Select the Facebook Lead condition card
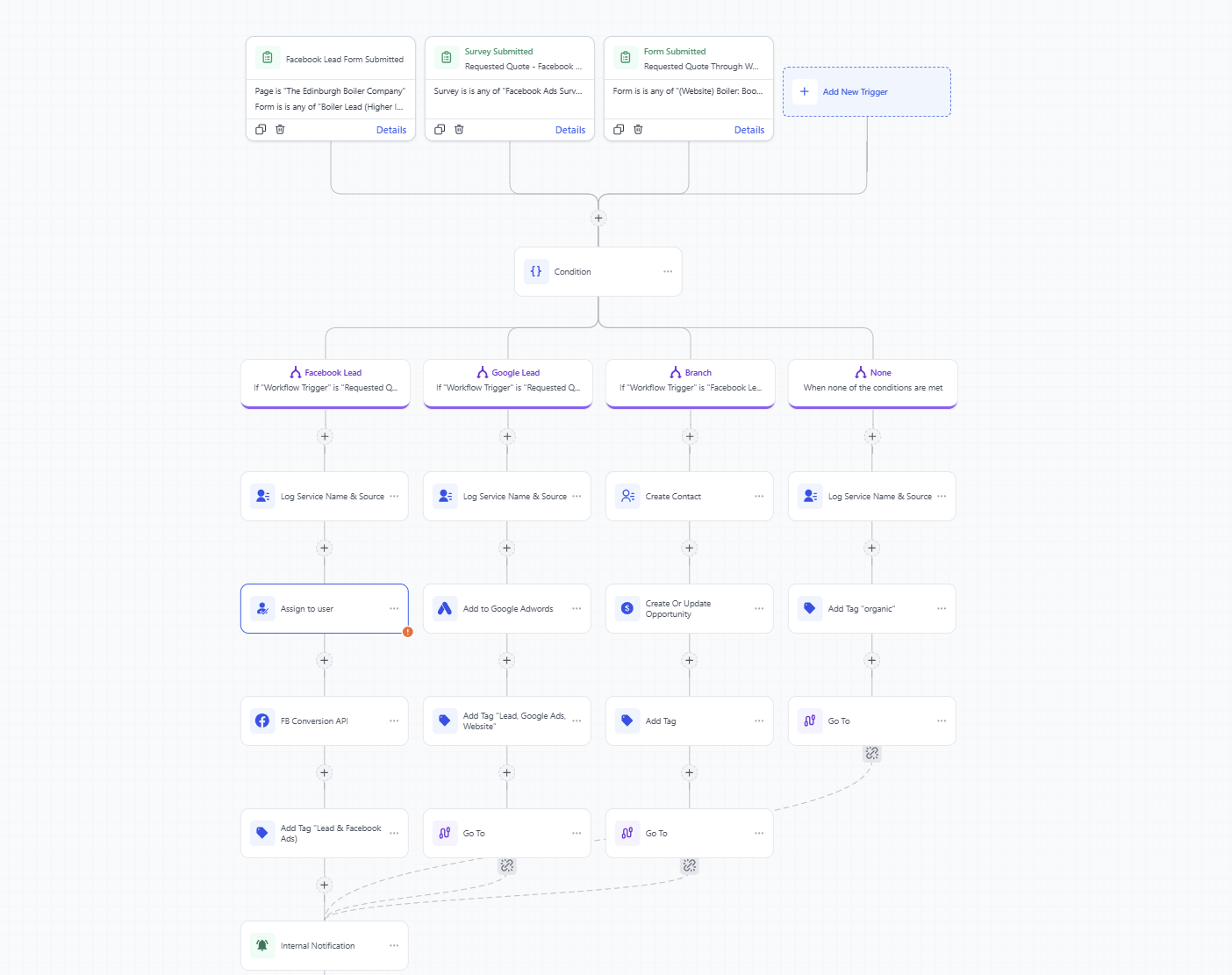The height and width of the screenshot is (975, 1232). coord(325,384)
